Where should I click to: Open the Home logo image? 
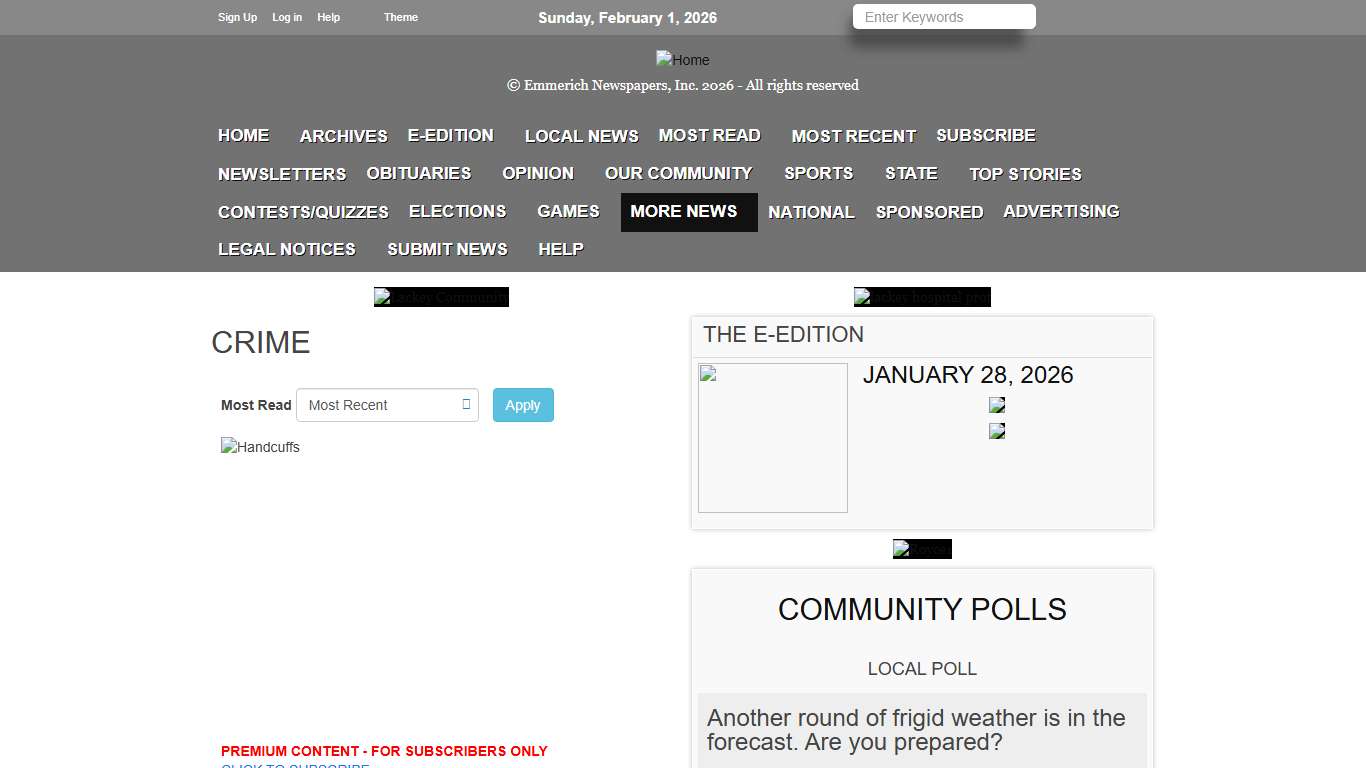tap(682, 59)
